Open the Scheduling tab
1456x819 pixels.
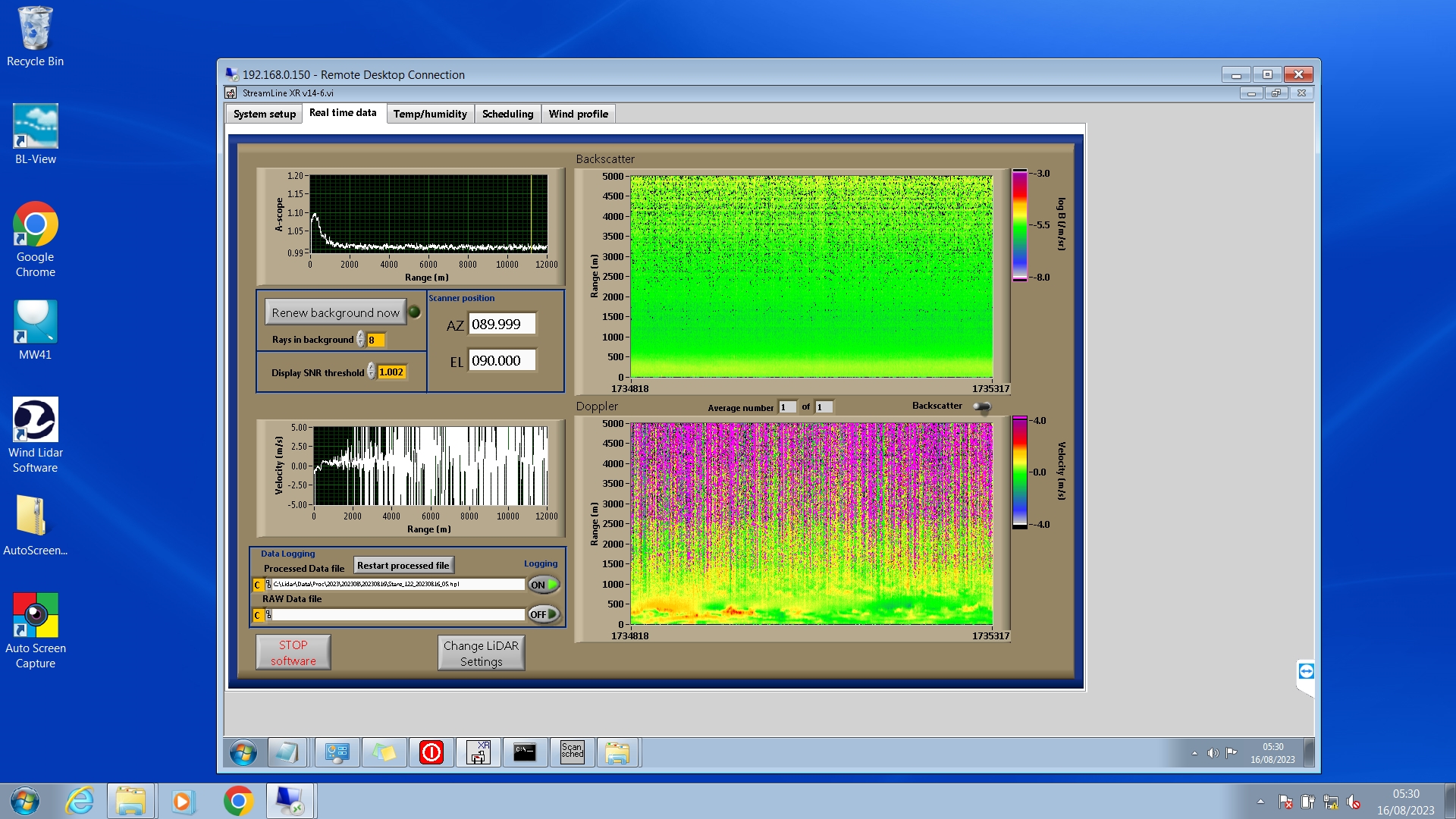point(507,114)
